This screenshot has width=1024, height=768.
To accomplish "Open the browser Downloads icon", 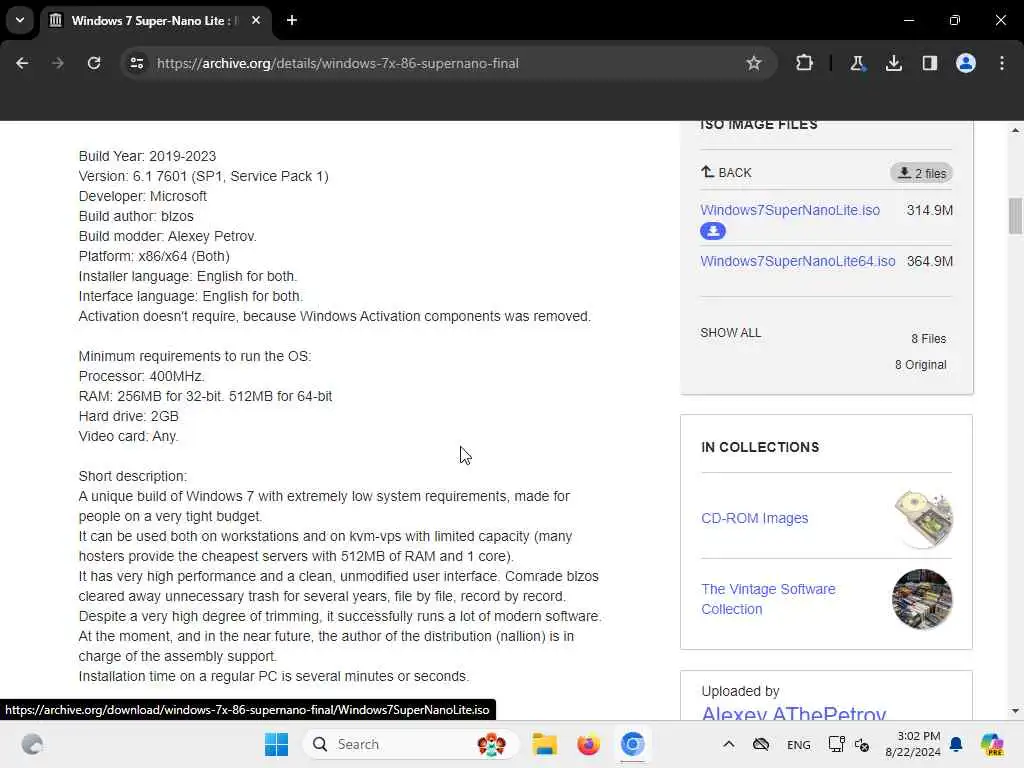I will point(893,63).
